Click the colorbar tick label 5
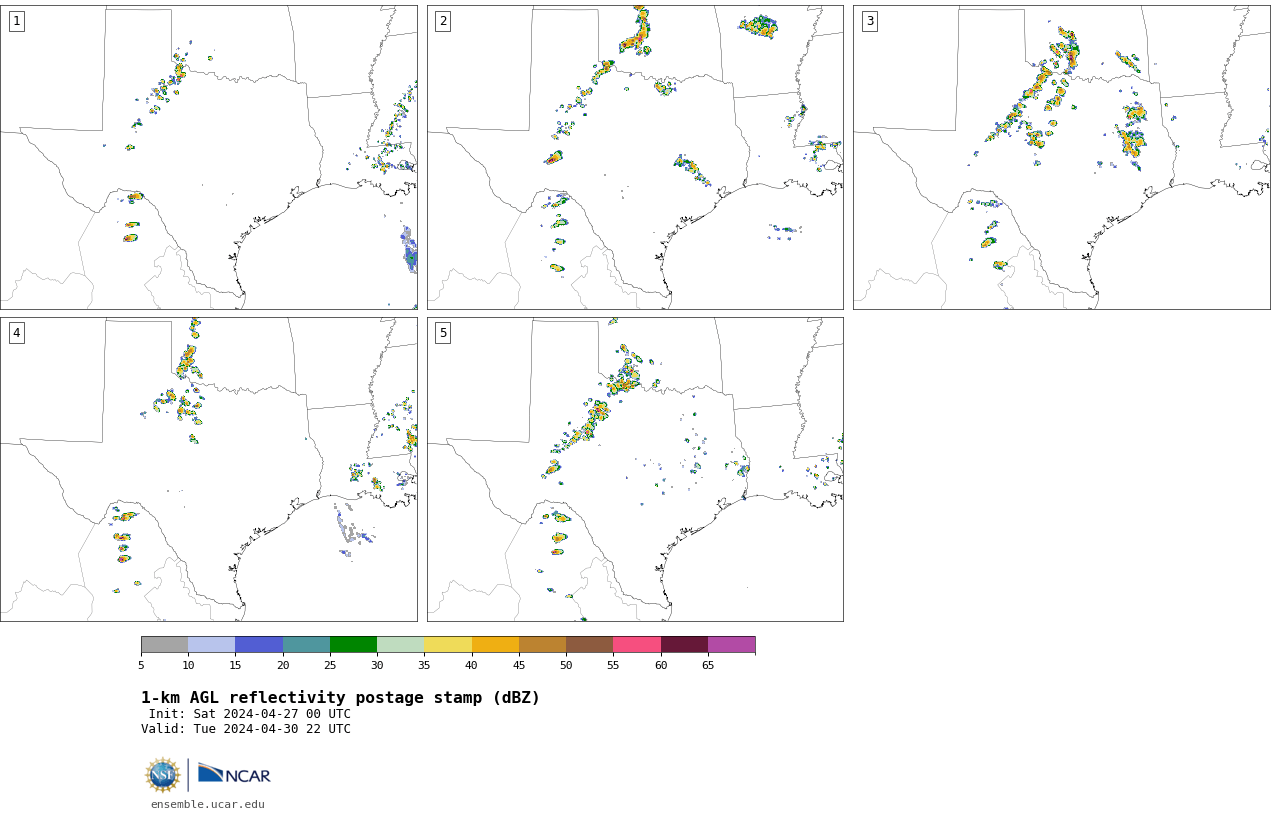The width and height of the screenshot is (1280, 815). coord(141,665)
